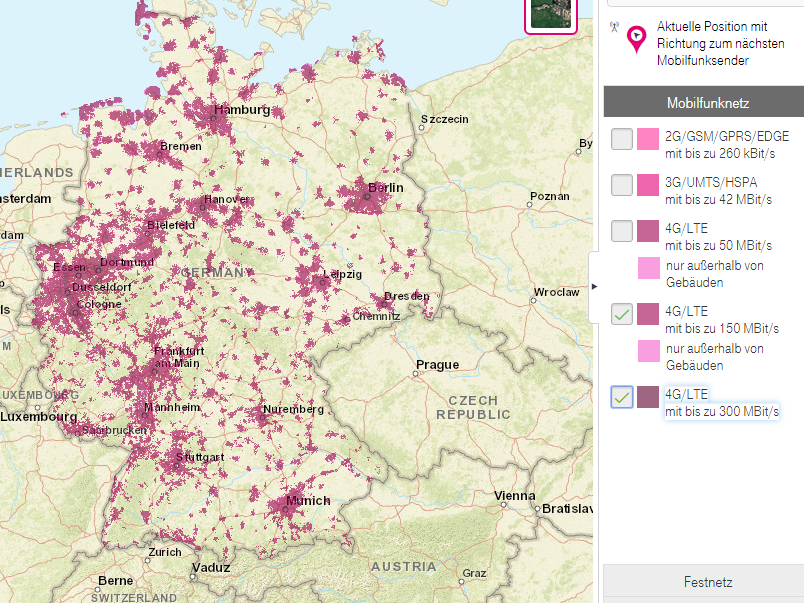The image size is (804, 603).
Task: Click the Stuttgart city label on the map
Action: pos(200,457)
